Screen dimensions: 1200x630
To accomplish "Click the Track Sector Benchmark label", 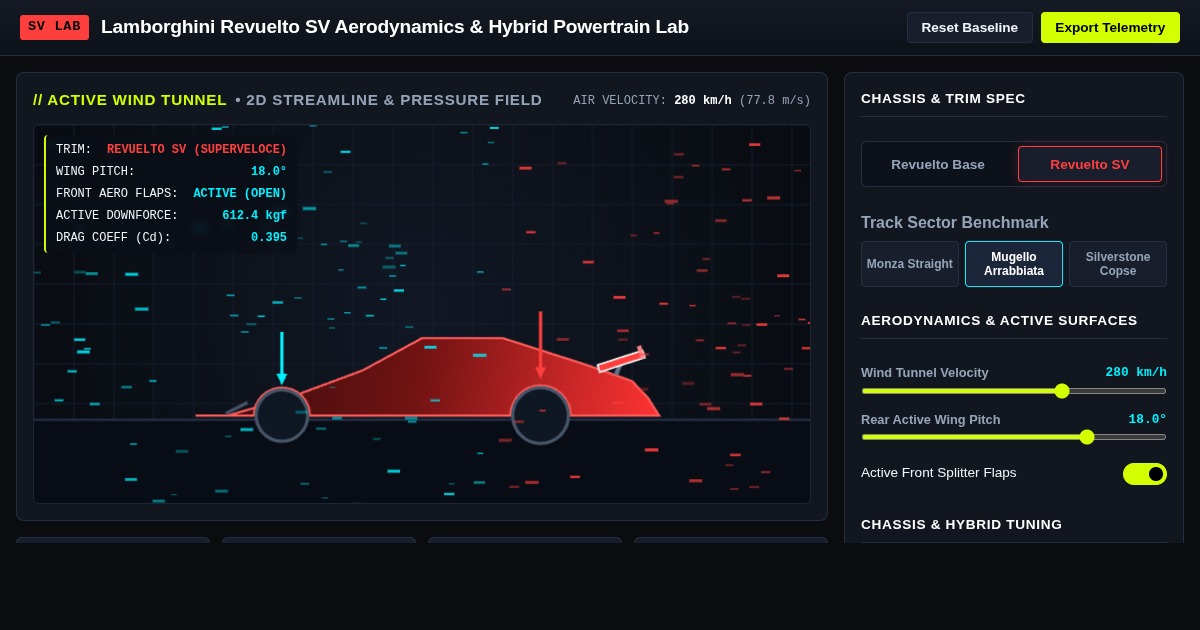I will click(955, 223).
